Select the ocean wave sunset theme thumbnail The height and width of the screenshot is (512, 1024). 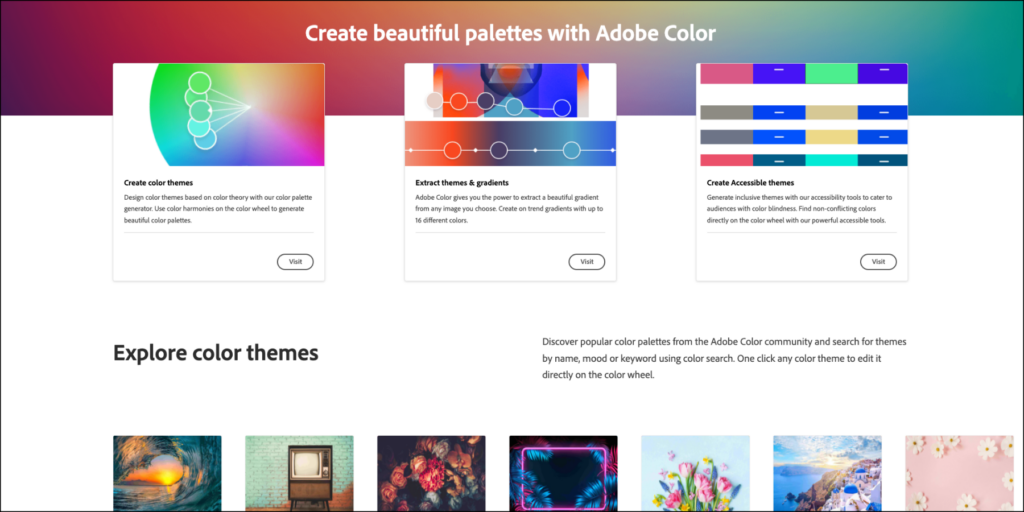click(167, 473)
